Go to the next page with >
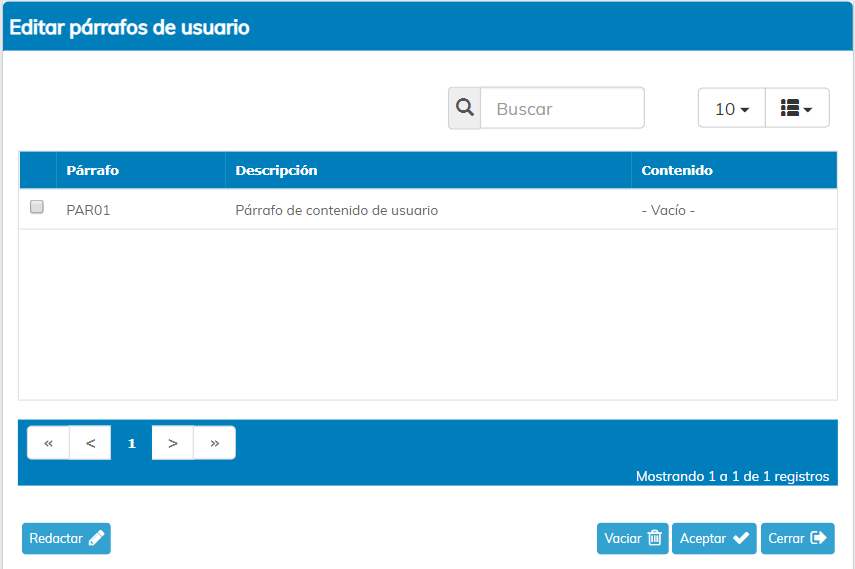 click(173, 443)
